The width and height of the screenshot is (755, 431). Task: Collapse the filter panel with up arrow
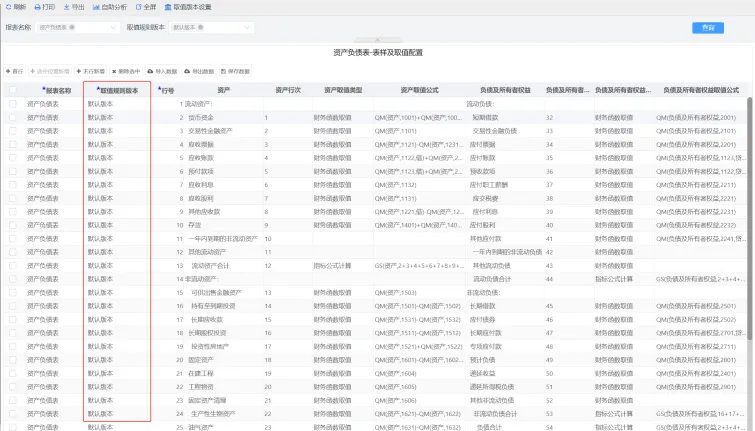coord(378,40)
